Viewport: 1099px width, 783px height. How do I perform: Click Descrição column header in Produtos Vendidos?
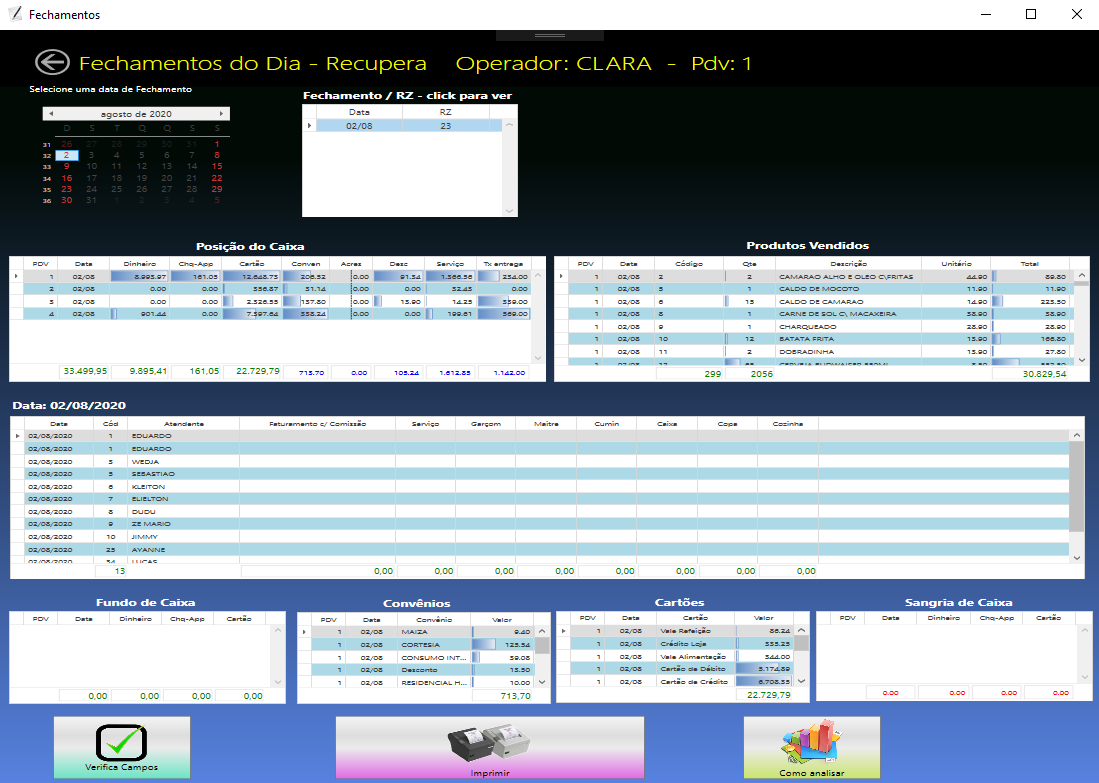click(848, 264)
